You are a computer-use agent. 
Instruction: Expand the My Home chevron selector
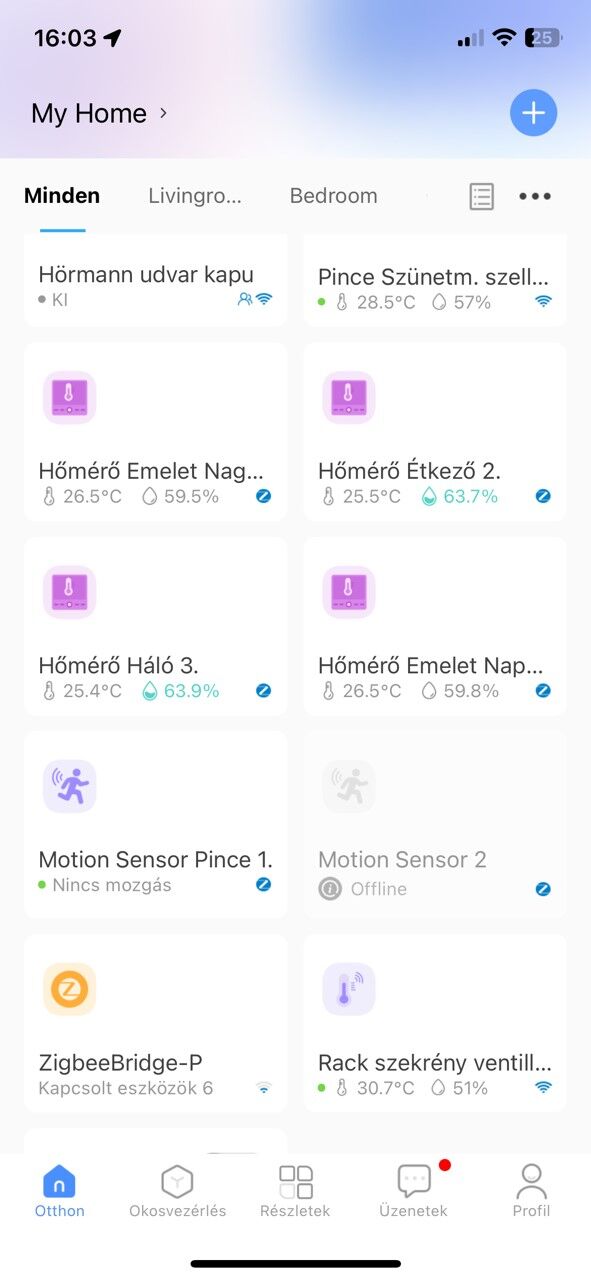[163, 113]
